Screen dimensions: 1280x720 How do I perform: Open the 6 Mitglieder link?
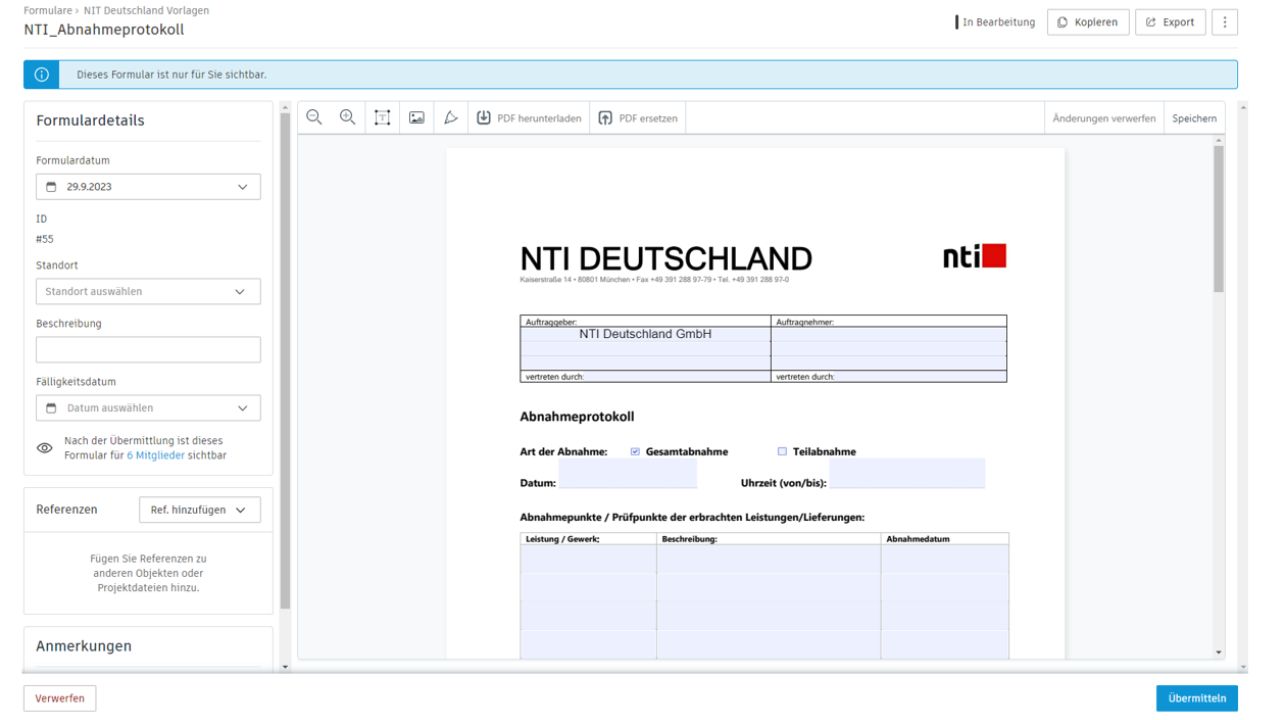point(155,455)
